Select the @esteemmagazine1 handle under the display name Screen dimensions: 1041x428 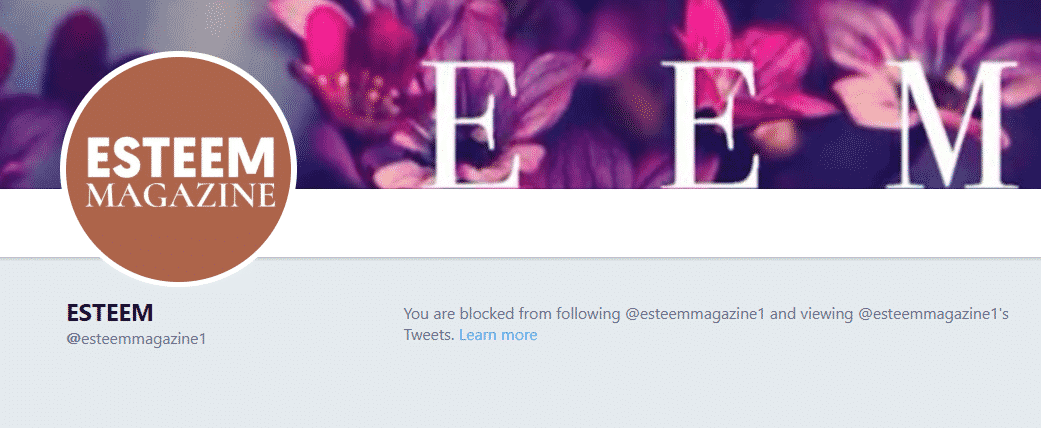pos(137,338)
